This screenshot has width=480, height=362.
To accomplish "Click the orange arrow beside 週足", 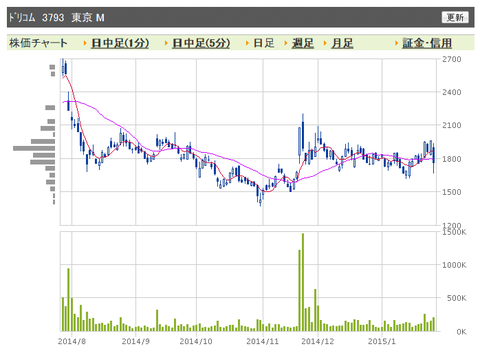I will (286, 43).
